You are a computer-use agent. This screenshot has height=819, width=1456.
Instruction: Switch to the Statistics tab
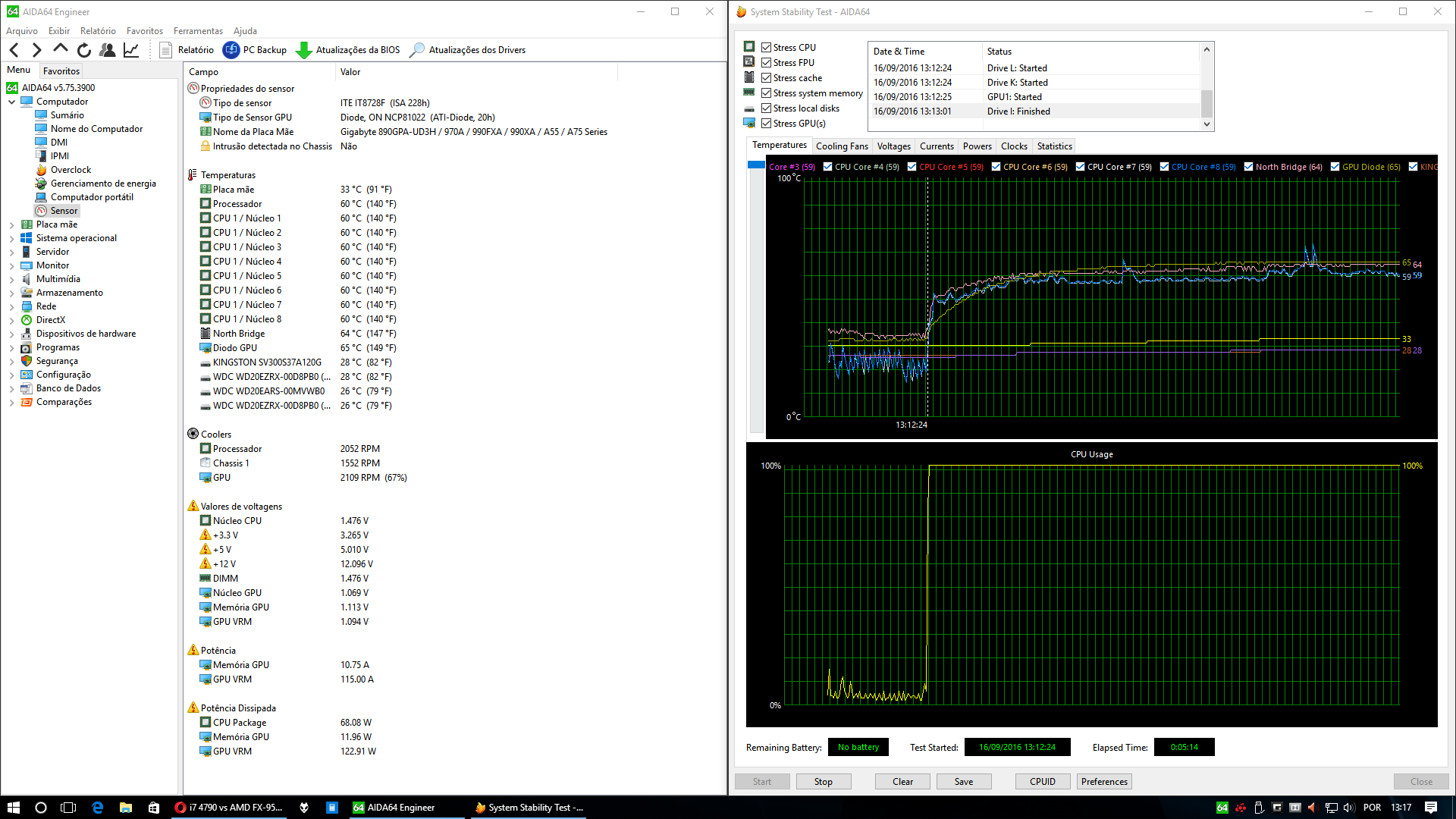click(x=1054, y=146)
